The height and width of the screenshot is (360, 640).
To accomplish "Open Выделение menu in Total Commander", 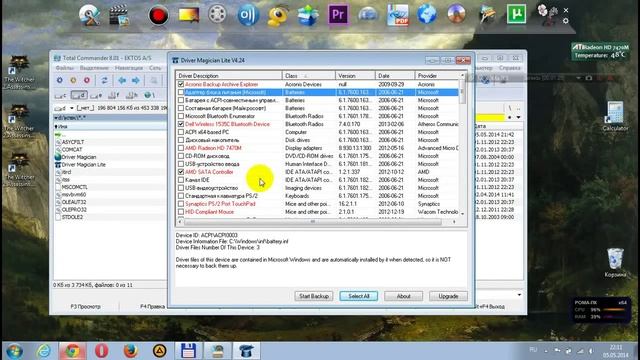I will [94, 68].
